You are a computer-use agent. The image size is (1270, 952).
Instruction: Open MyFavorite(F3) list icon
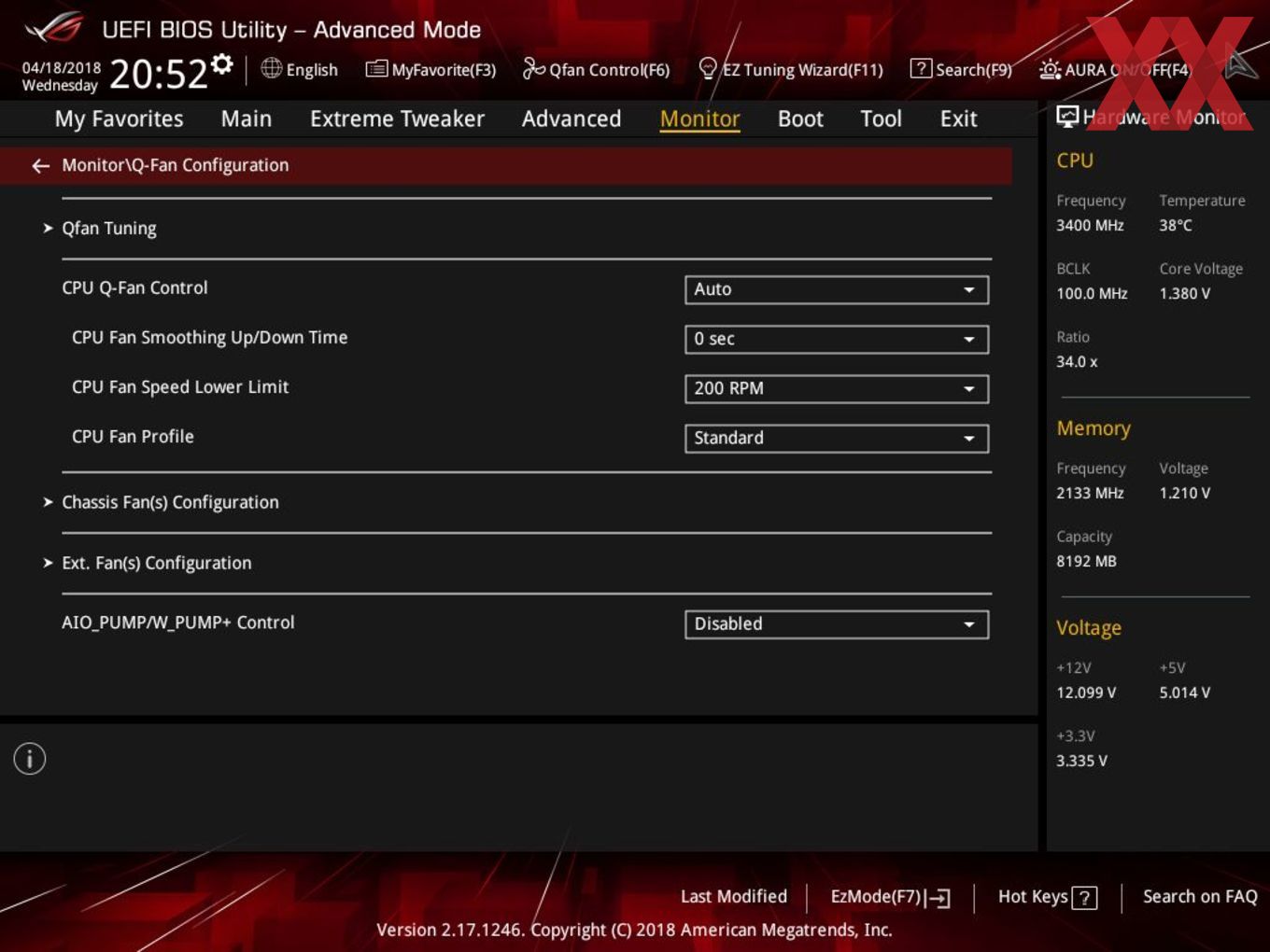(x=376, y=68)
